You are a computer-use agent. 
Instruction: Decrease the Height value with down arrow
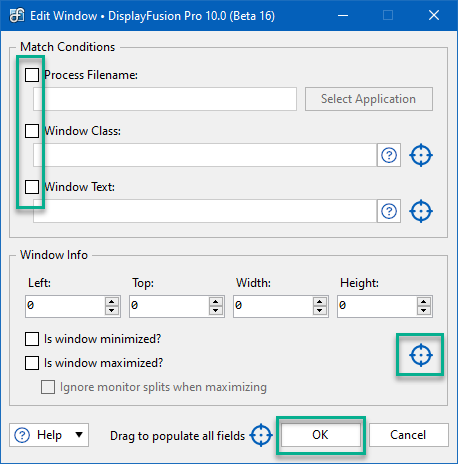[x=424, y=311]
